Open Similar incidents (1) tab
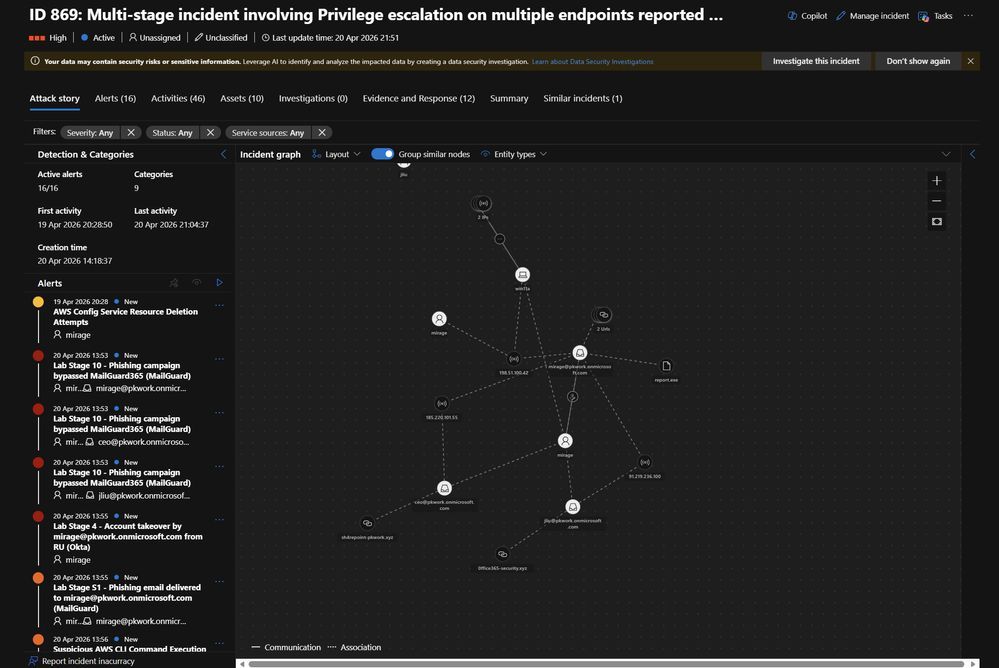 tap(582, 98)
